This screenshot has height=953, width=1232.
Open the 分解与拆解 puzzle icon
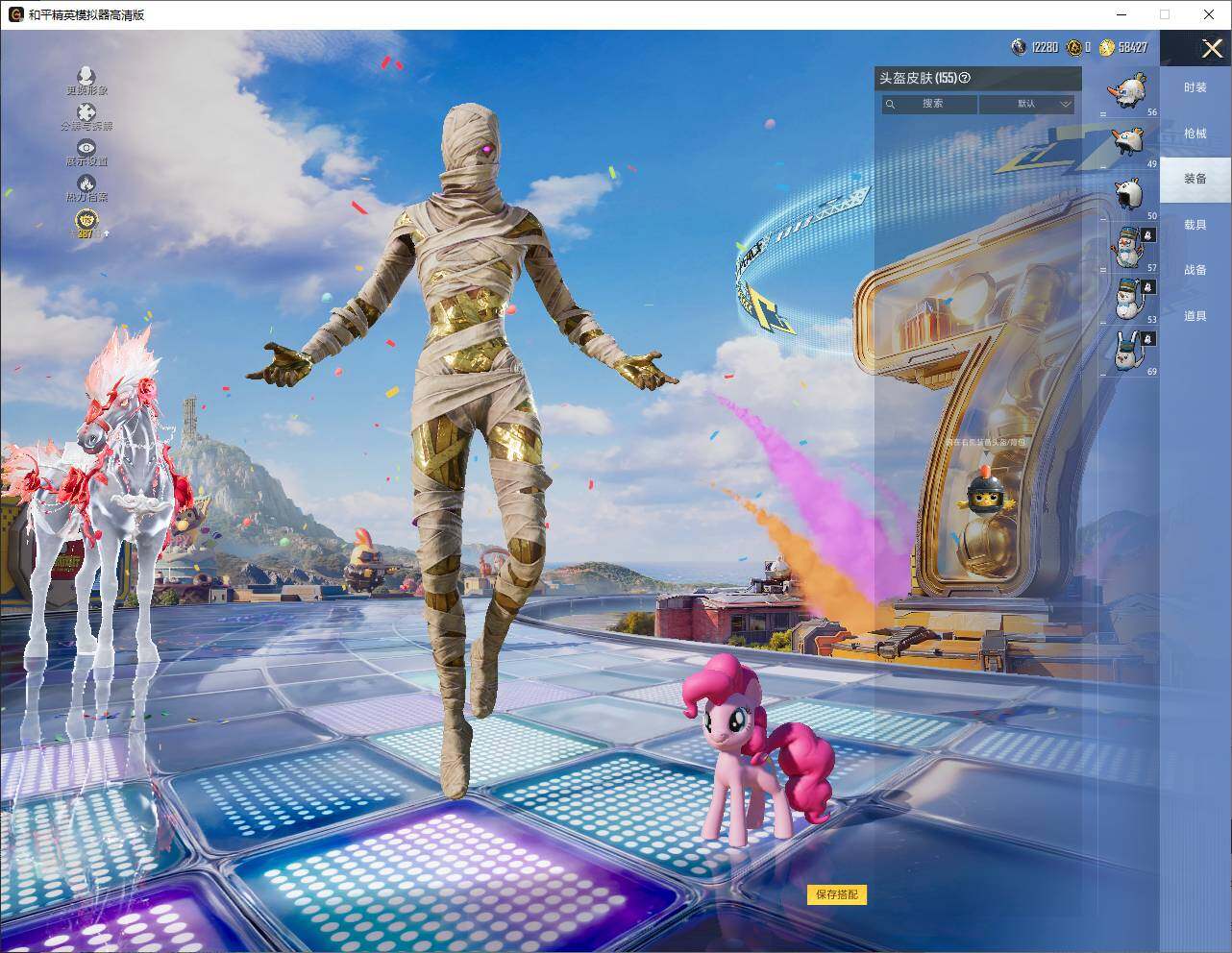click(x=86, y=112)
